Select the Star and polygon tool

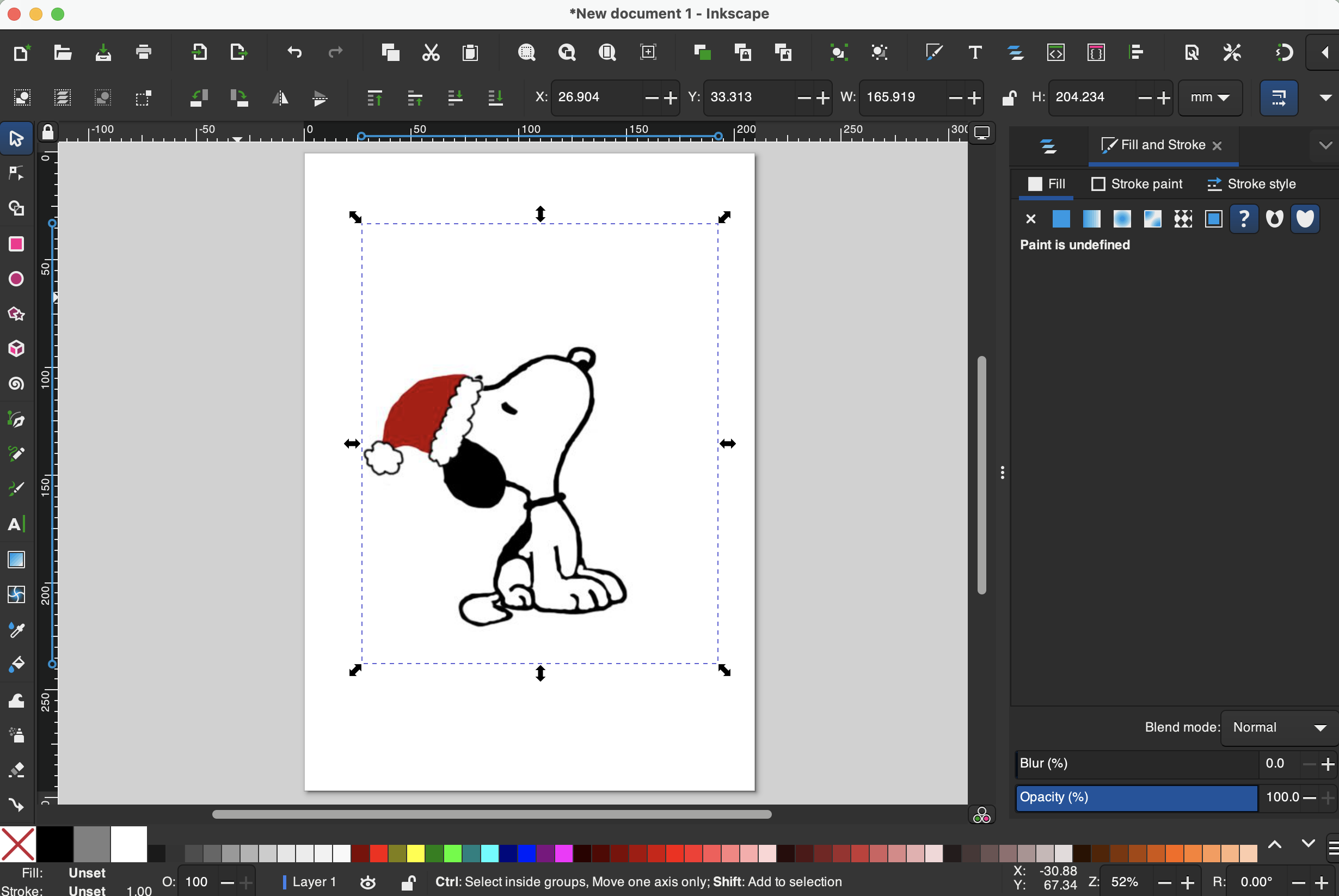pyautogui.click(x=16, y=314)
